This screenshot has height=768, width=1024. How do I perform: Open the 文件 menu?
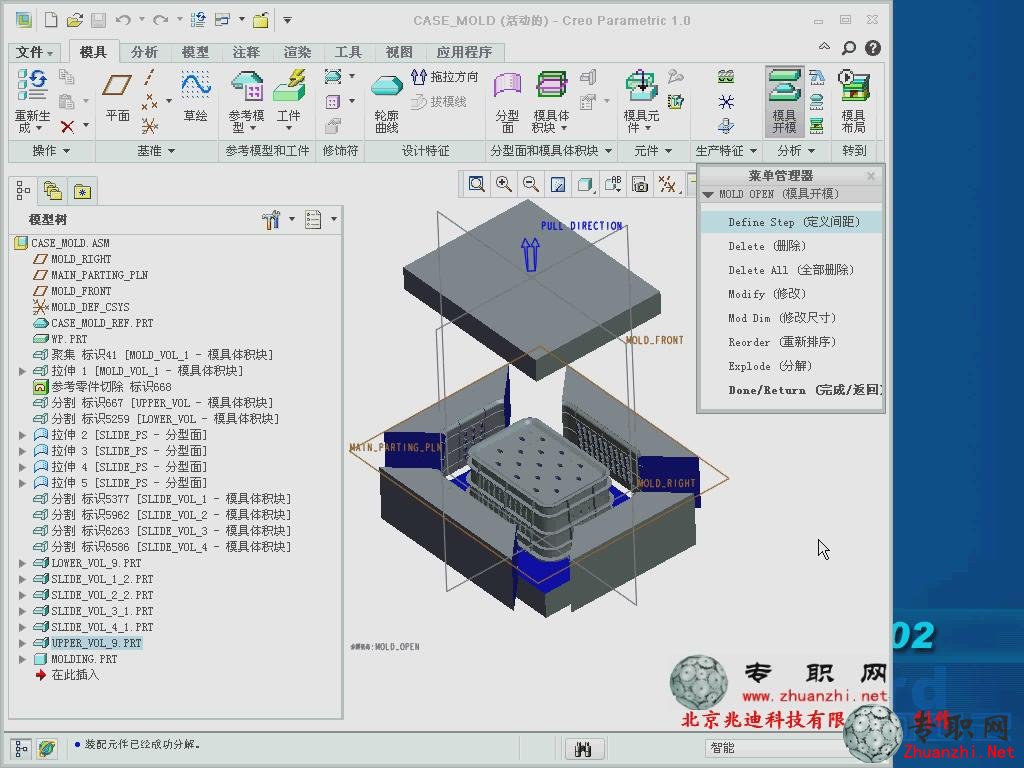tap(34, 52)
